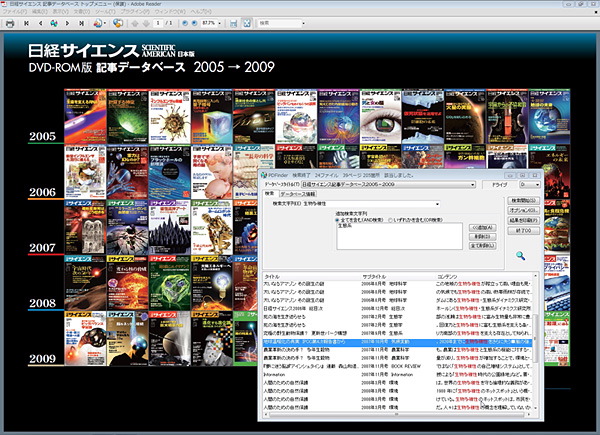Open the ヘルプ(H) menu
Viewport: 600px width, 435px height.
click(201, 12)
